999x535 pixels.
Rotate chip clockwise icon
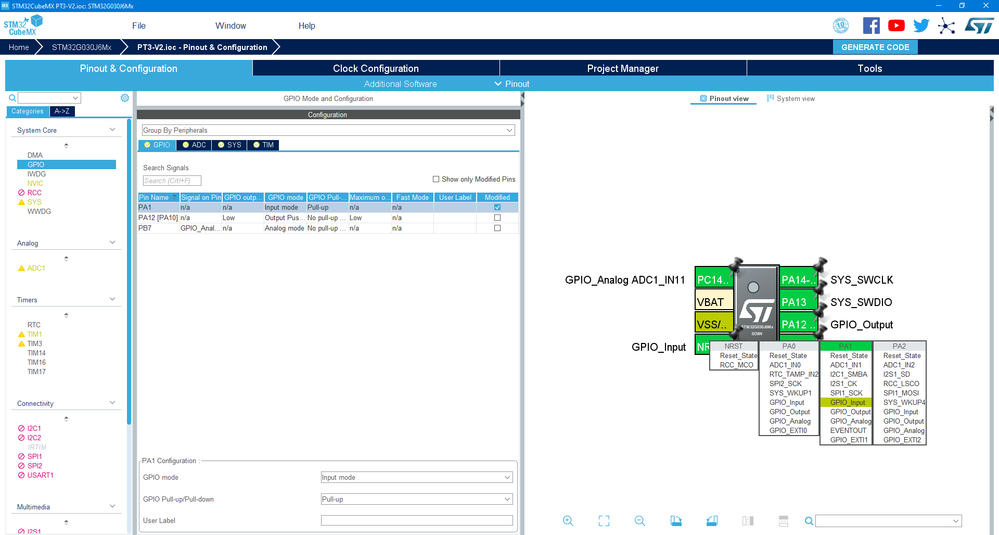click(676, 520)
